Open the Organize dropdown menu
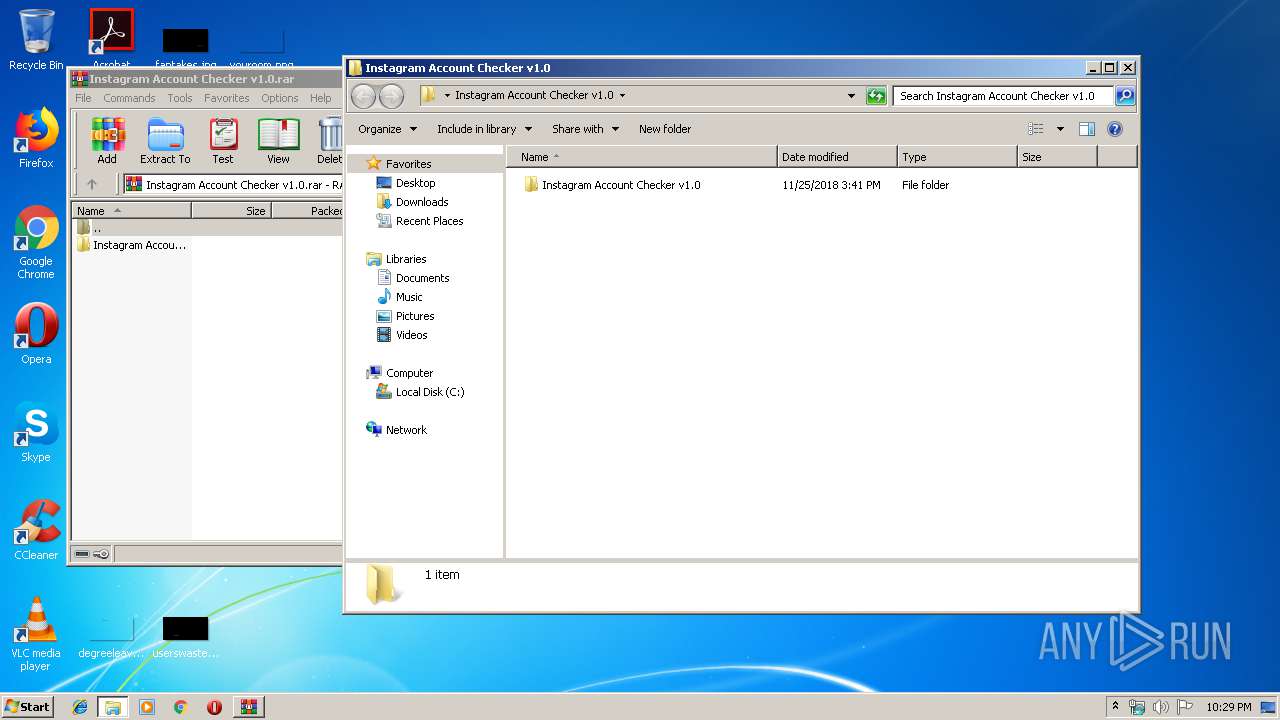1280x720 pixels. coord(387,129)
